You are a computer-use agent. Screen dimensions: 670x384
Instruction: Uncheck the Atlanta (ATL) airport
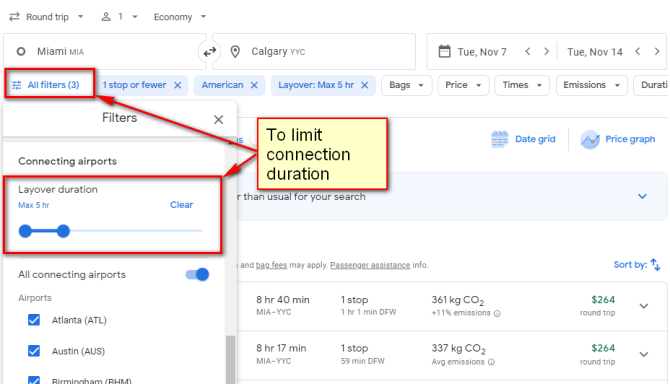pyautogui.click(x=34, y=320)
